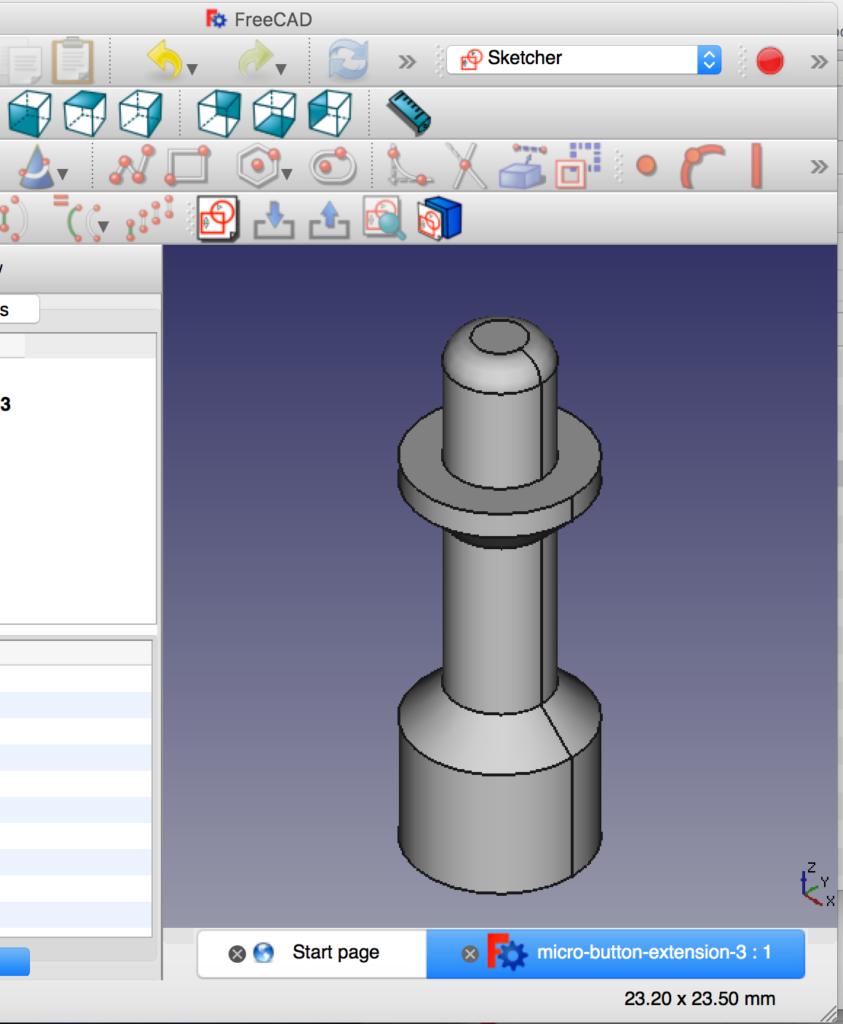This screenshot has height=1024, width=843.
Task: Activate the Trim edge tool
Action: coord(465,166)
